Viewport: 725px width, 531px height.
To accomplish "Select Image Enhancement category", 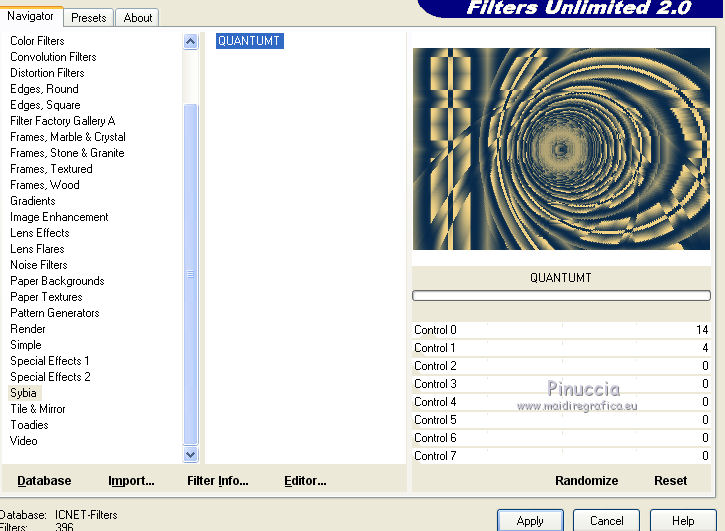I will coord(59,217).
